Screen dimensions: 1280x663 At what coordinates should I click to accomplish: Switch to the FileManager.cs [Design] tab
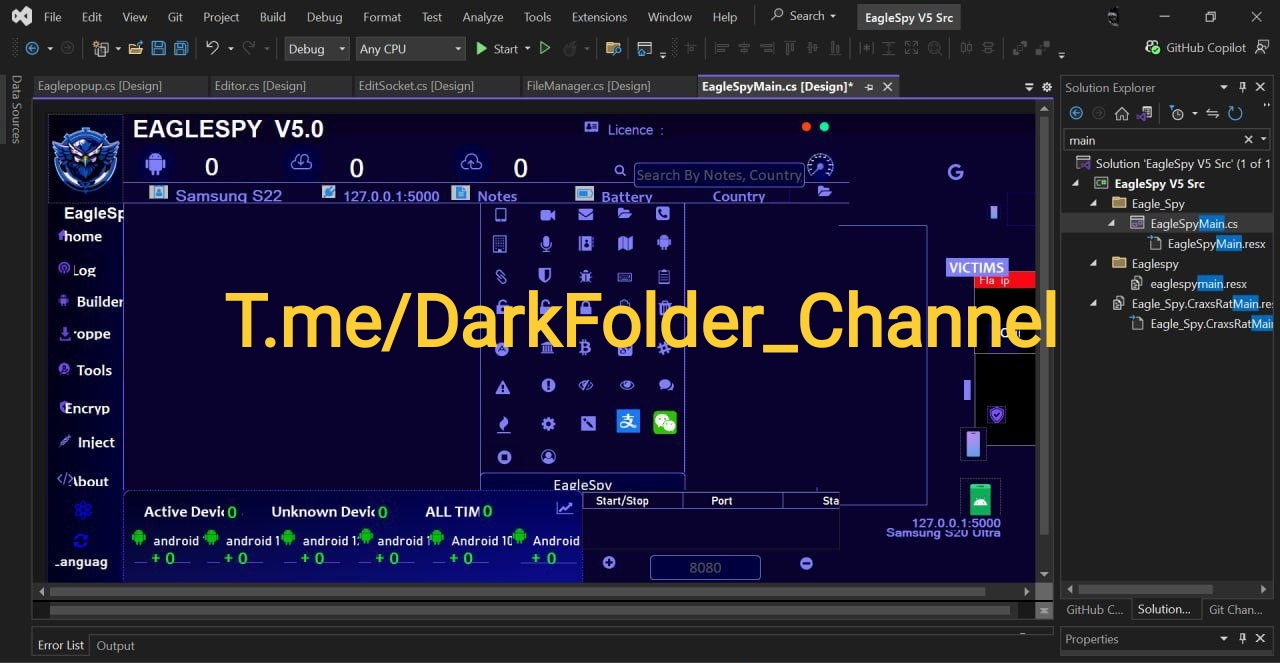[588, 86]
